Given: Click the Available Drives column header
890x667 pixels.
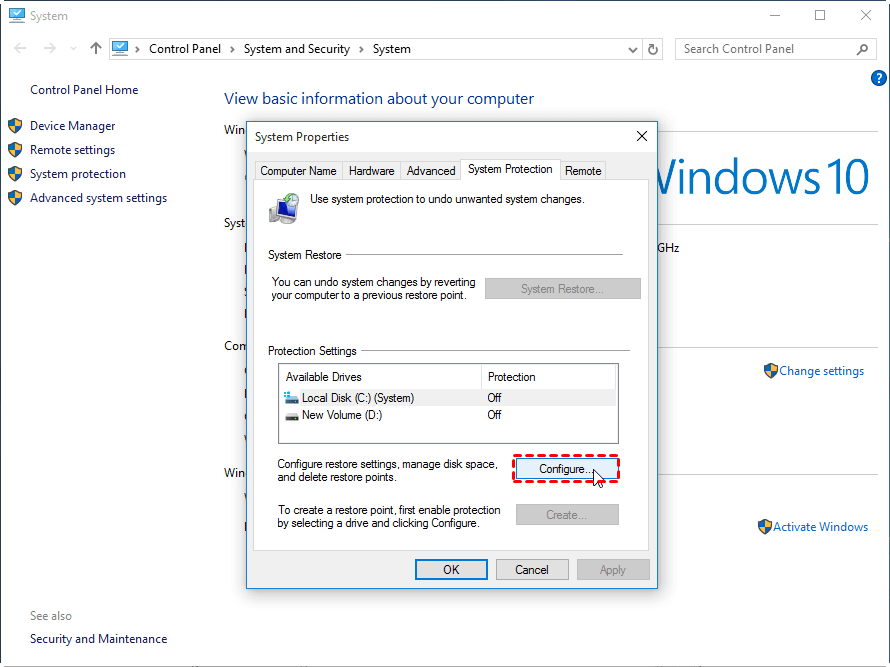Looking at the screenshot, I should 380,377.
